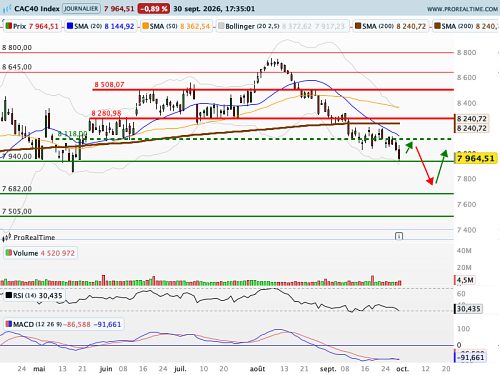Click the 30 sept. 2026, 17:35:01 timestamp

pyautogui.click(x=214, y=9)
